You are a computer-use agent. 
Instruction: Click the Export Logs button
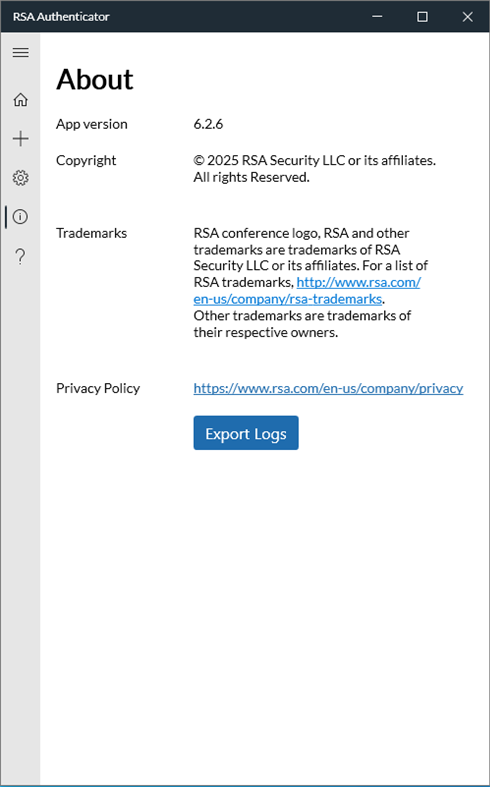(x=246, y=433)
